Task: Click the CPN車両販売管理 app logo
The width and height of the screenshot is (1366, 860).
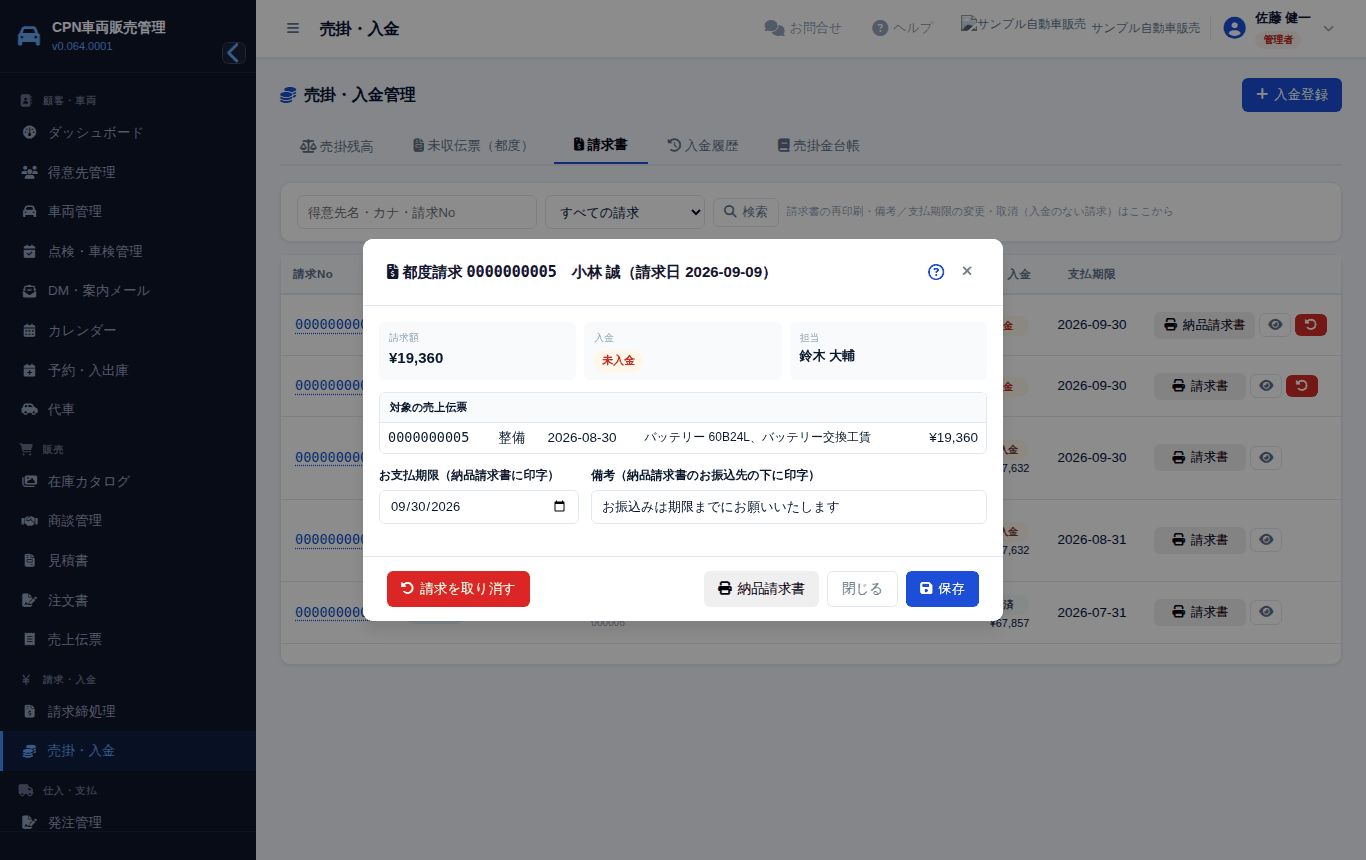Action: click(30, 36)
